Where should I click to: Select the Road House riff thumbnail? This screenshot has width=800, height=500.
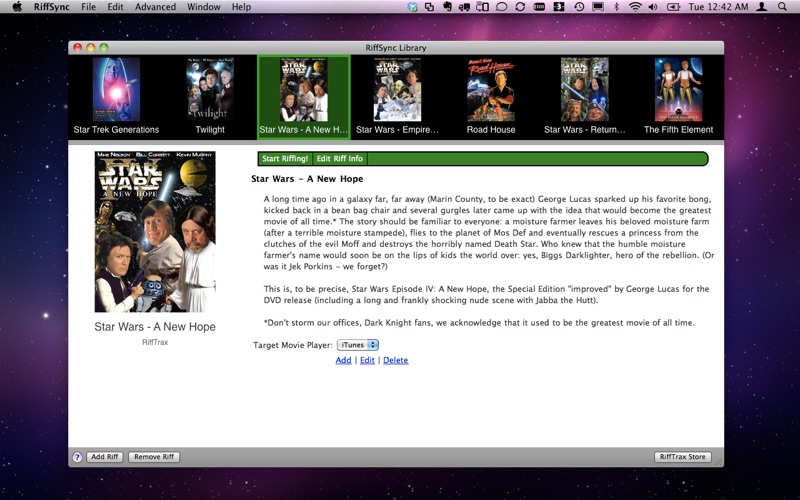click(491, 90)
